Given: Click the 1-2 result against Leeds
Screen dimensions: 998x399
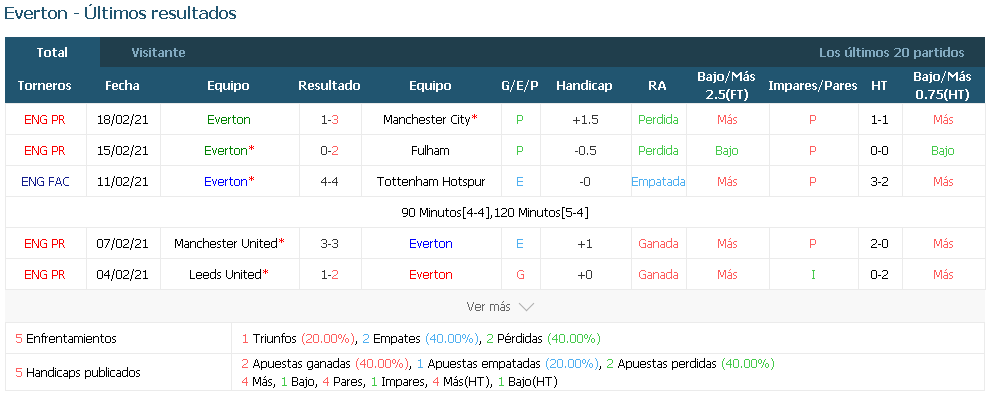Looking at the screenshot, I should [x=329, y=275].
